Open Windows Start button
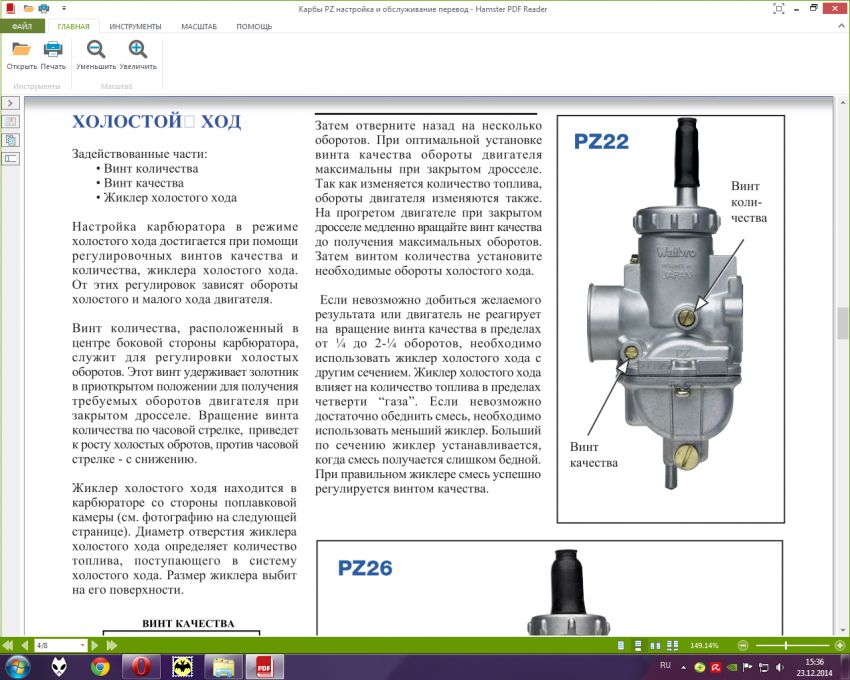The width and height of the screenshot is (850, 680). [x=17, y=666]
